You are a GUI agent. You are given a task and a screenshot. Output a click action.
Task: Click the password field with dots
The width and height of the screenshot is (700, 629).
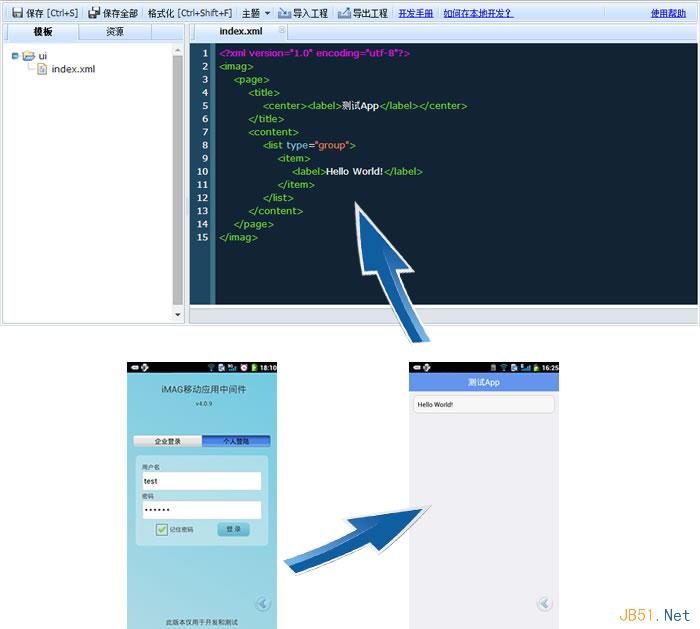(202, 510)
